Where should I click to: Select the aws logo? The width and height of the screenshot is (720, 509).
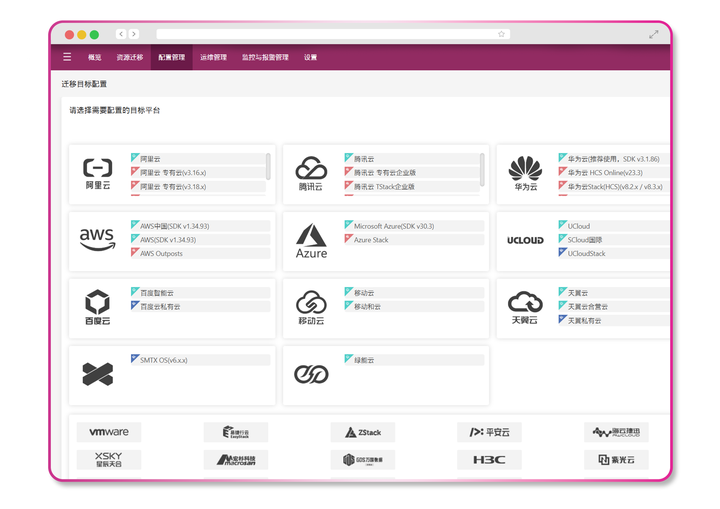click(97, 239)
